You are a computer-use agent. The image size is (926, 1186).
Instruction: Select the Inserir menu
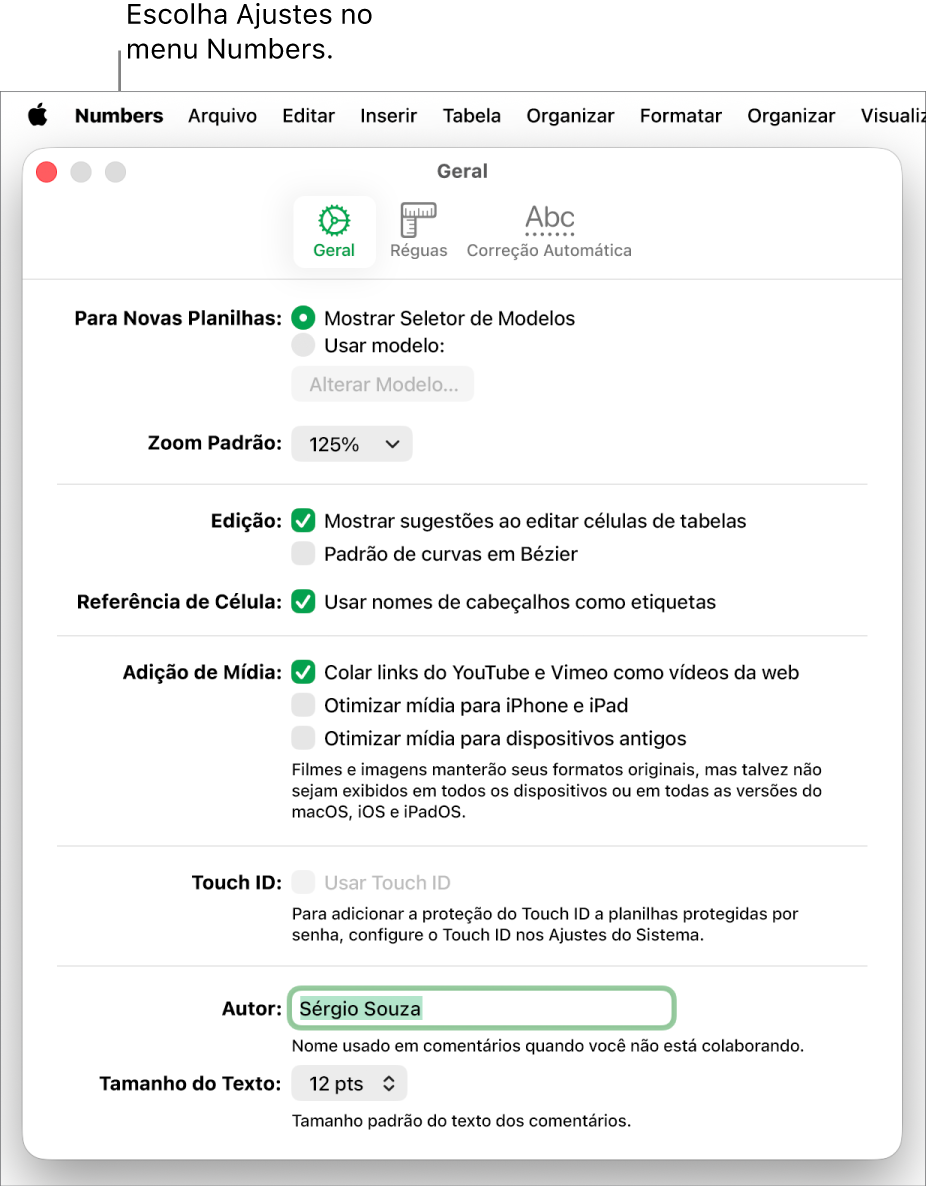(x=388, y=115)
